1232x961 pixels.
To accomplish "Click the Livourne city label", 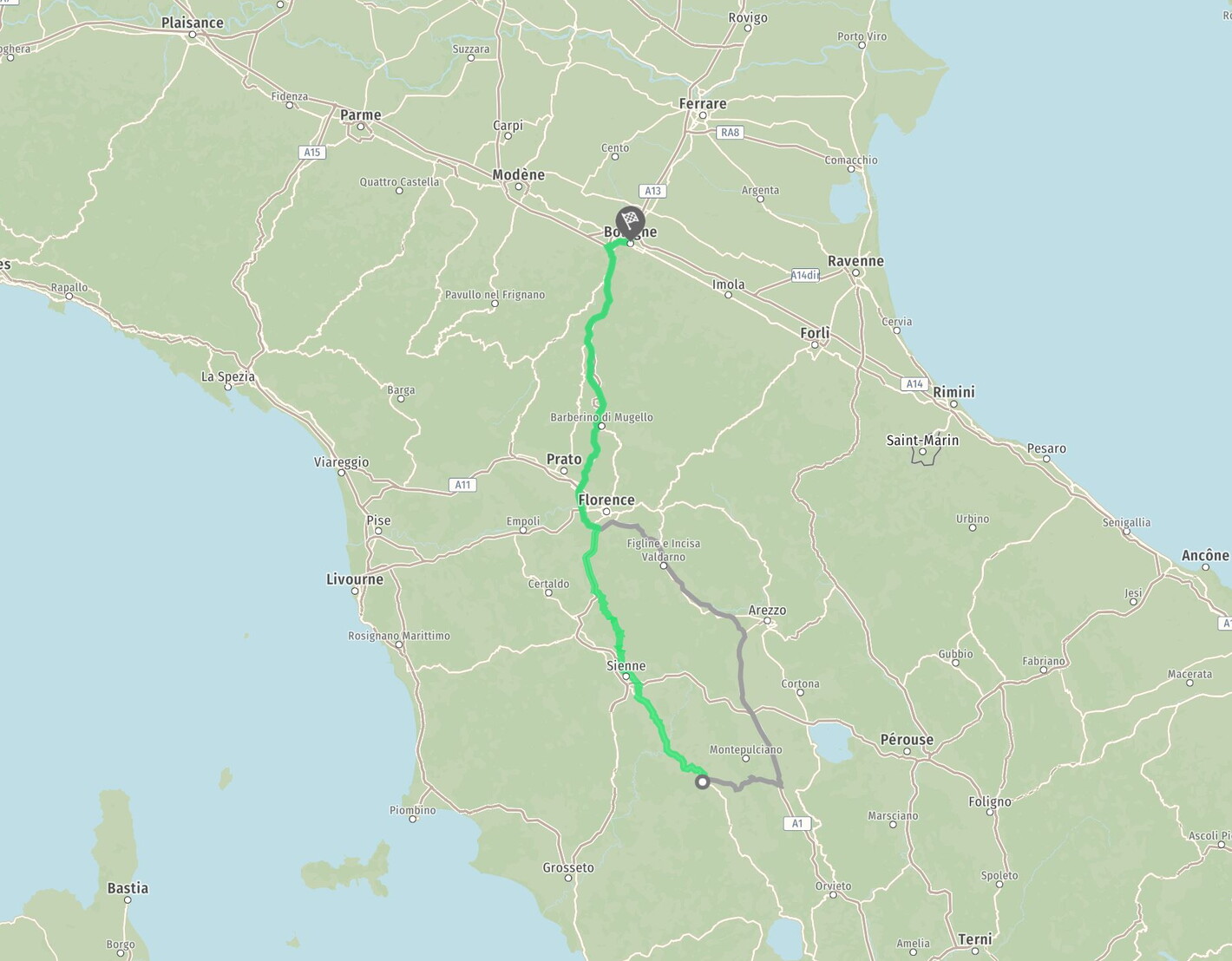I will coord(355,579).
